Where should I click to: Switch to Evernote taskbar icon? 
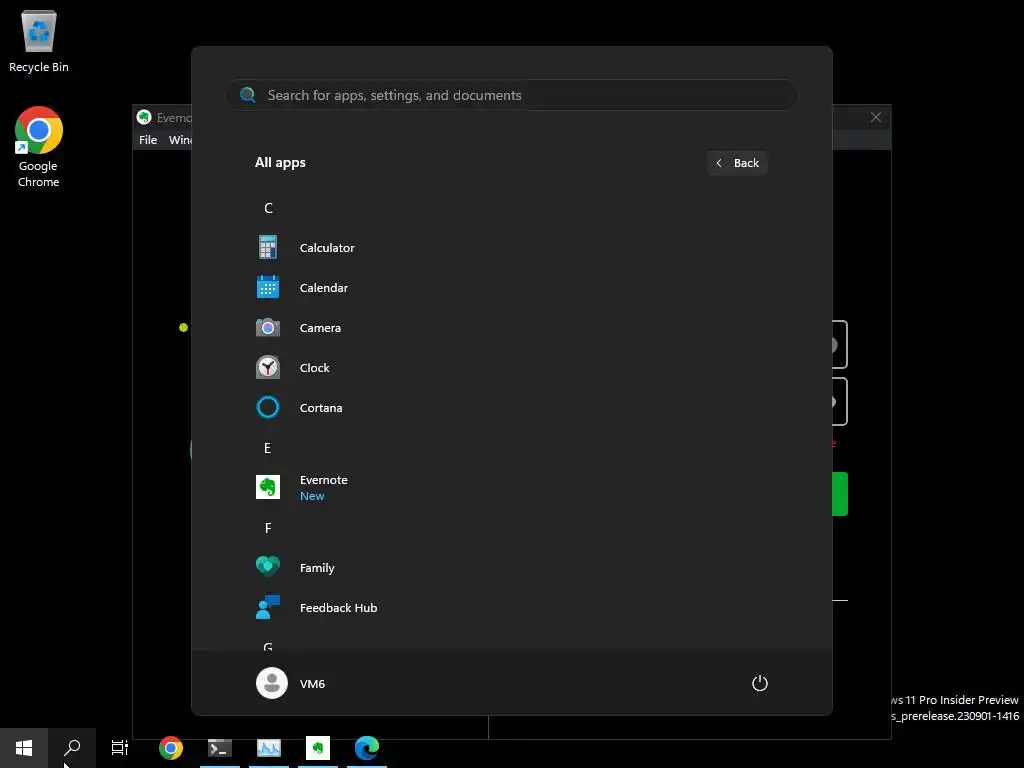tap(318, 748)
